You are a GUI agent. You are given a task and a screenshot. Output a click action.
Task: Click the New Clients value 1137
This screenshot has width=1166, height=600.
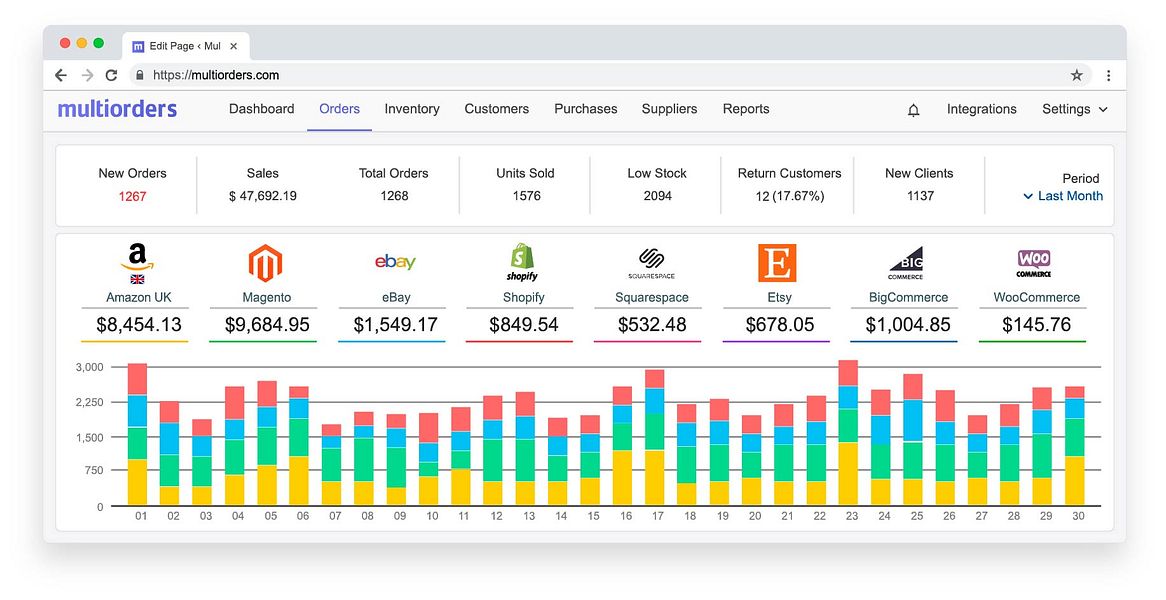(920, 196)
